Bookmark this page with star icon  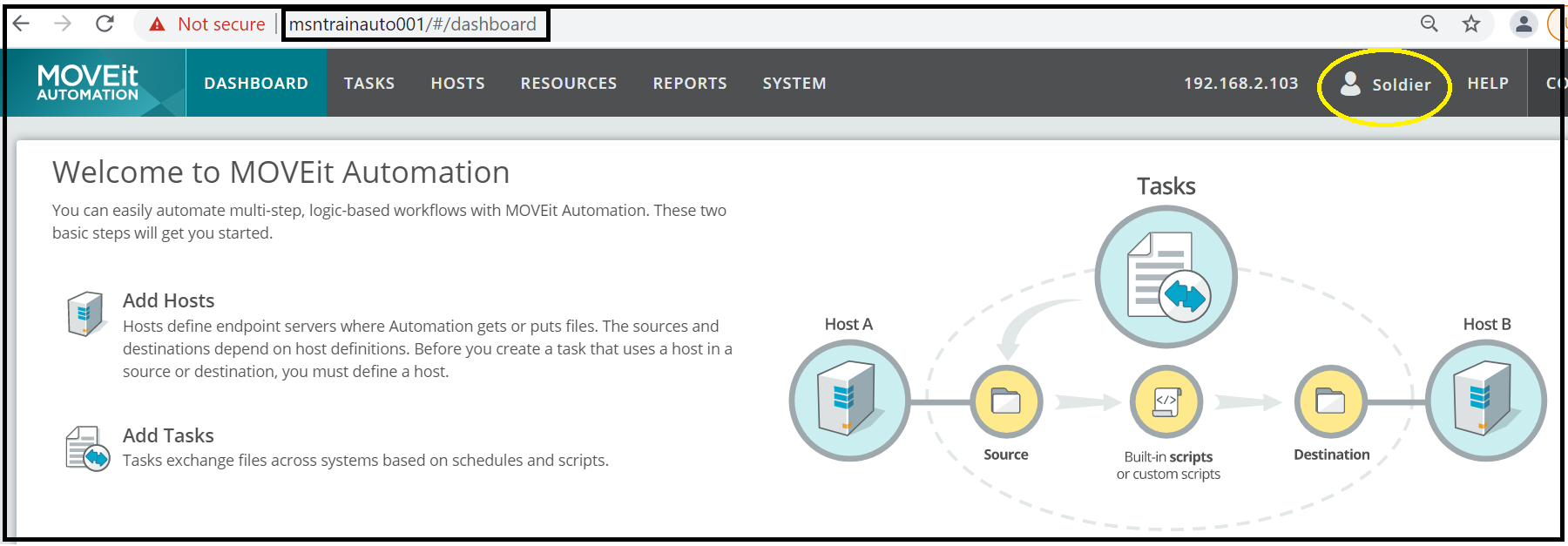point(1471,24)
